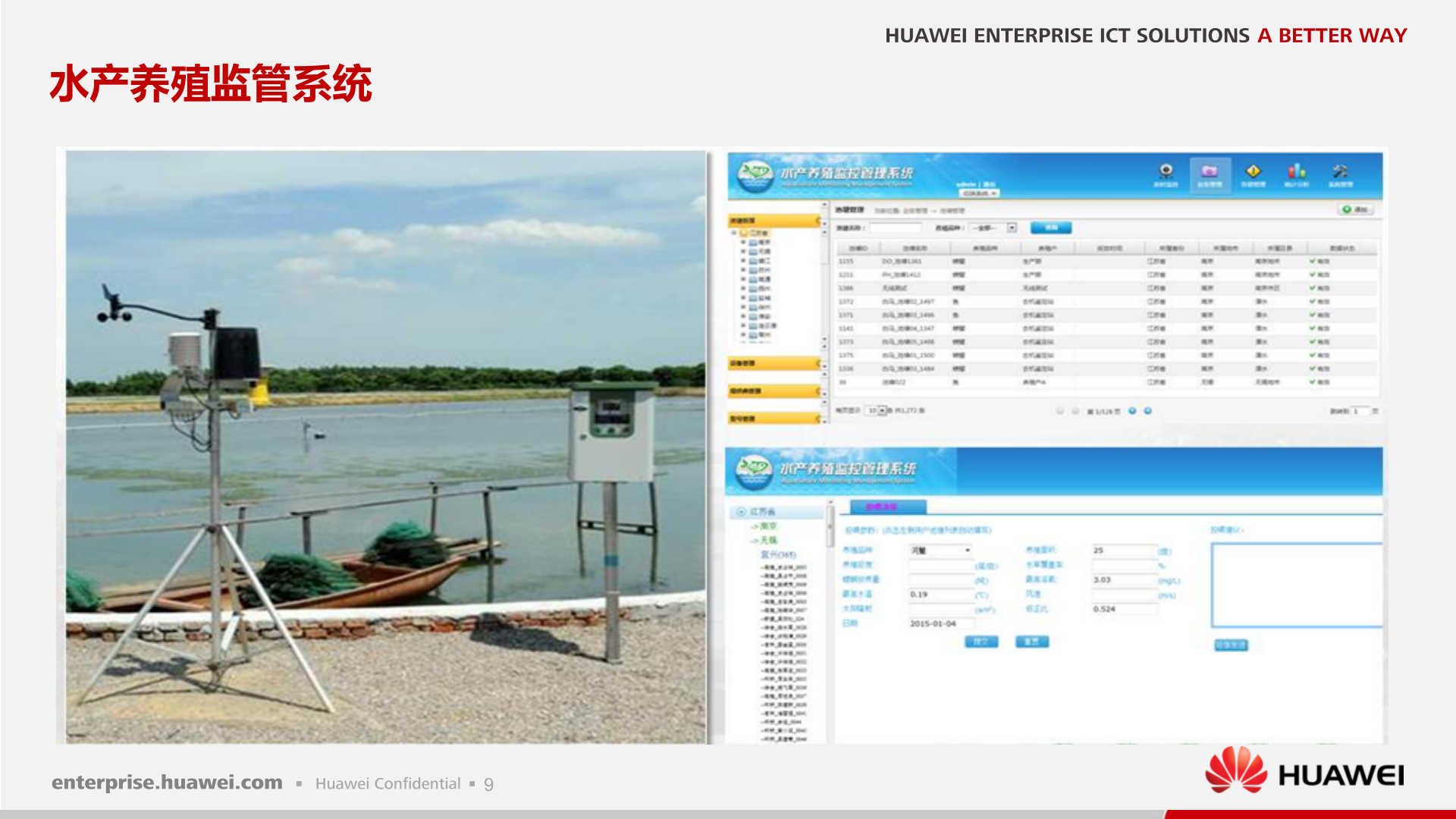Click the submit button under the form

coord(981,642)
